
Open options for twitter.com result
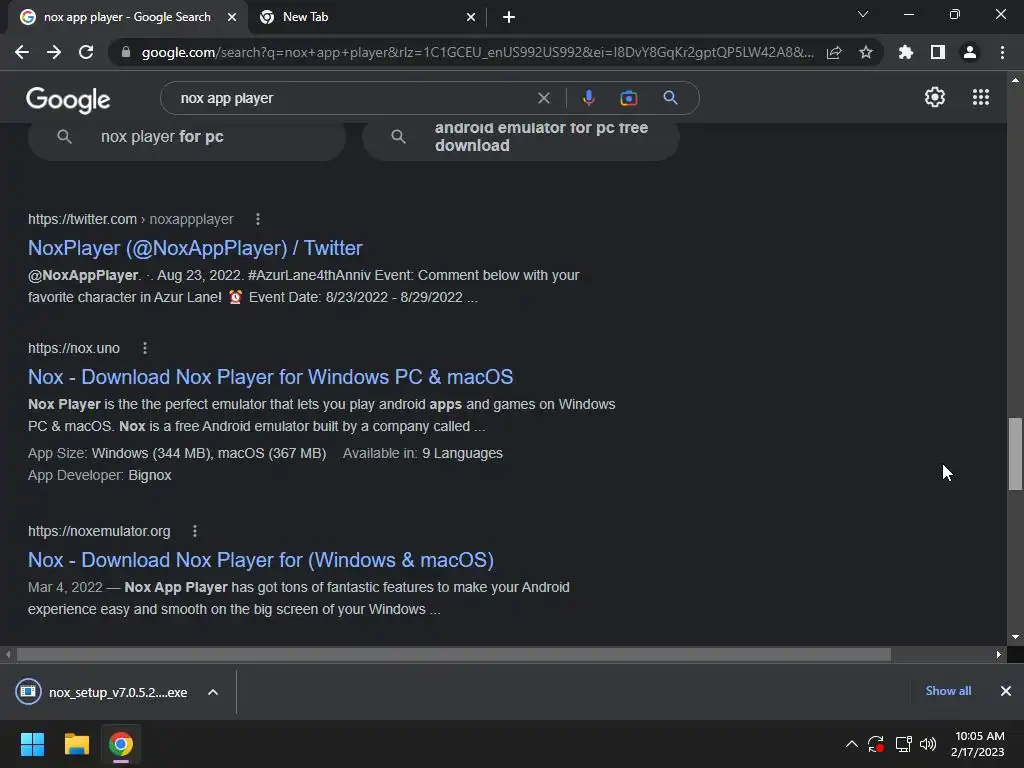(x=258, y=219)
